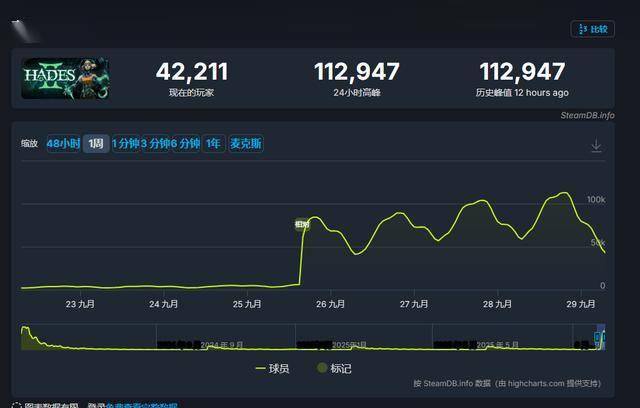
Task: Click the 24小时高峰 peak value 112,947
Action: coord(357,72)
